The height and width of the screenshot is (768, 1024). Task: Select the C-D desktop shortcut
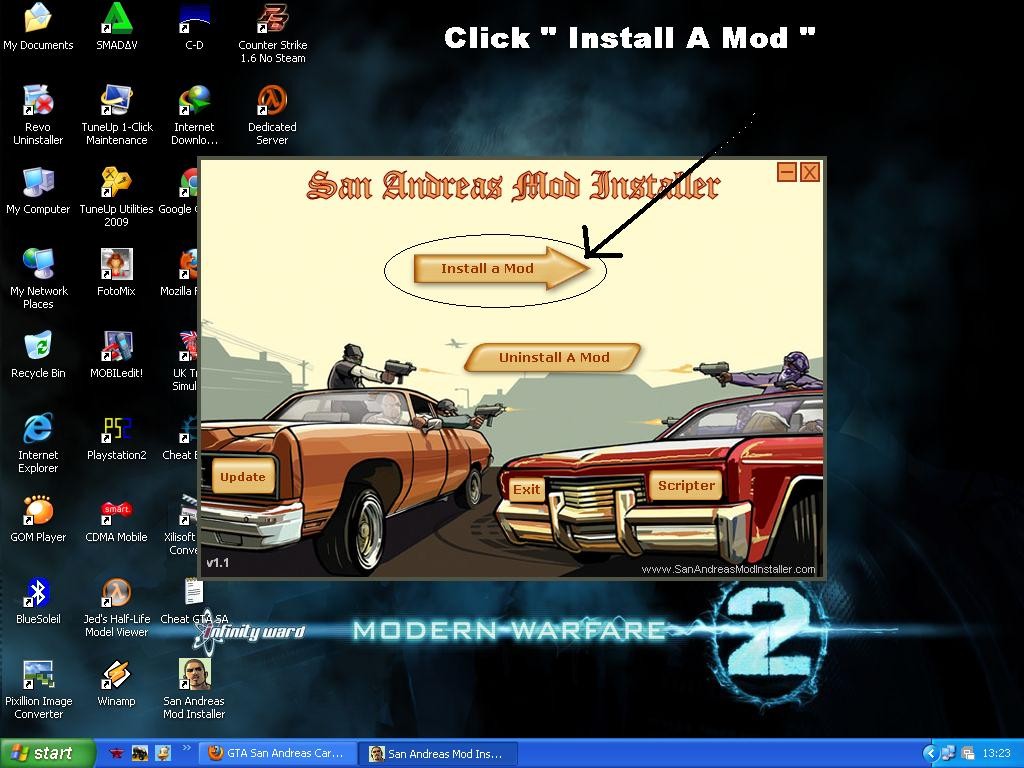pyautogui.click(x=194, y=27)
